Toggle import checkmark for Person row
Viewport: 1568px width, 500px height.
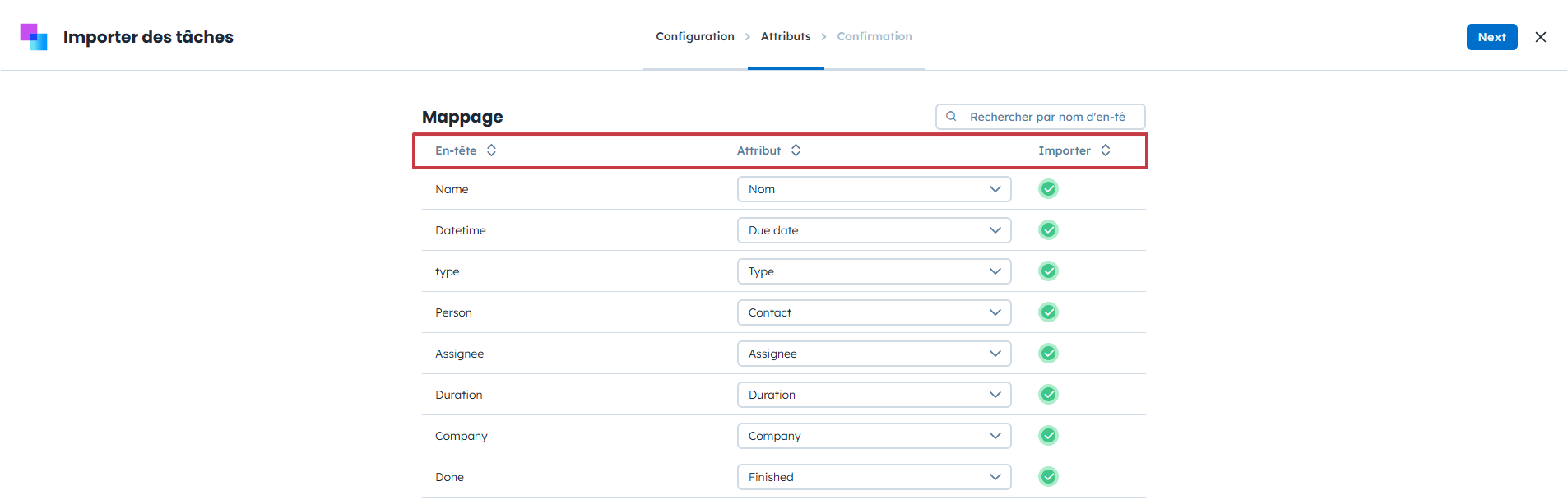click(1048, 312)
